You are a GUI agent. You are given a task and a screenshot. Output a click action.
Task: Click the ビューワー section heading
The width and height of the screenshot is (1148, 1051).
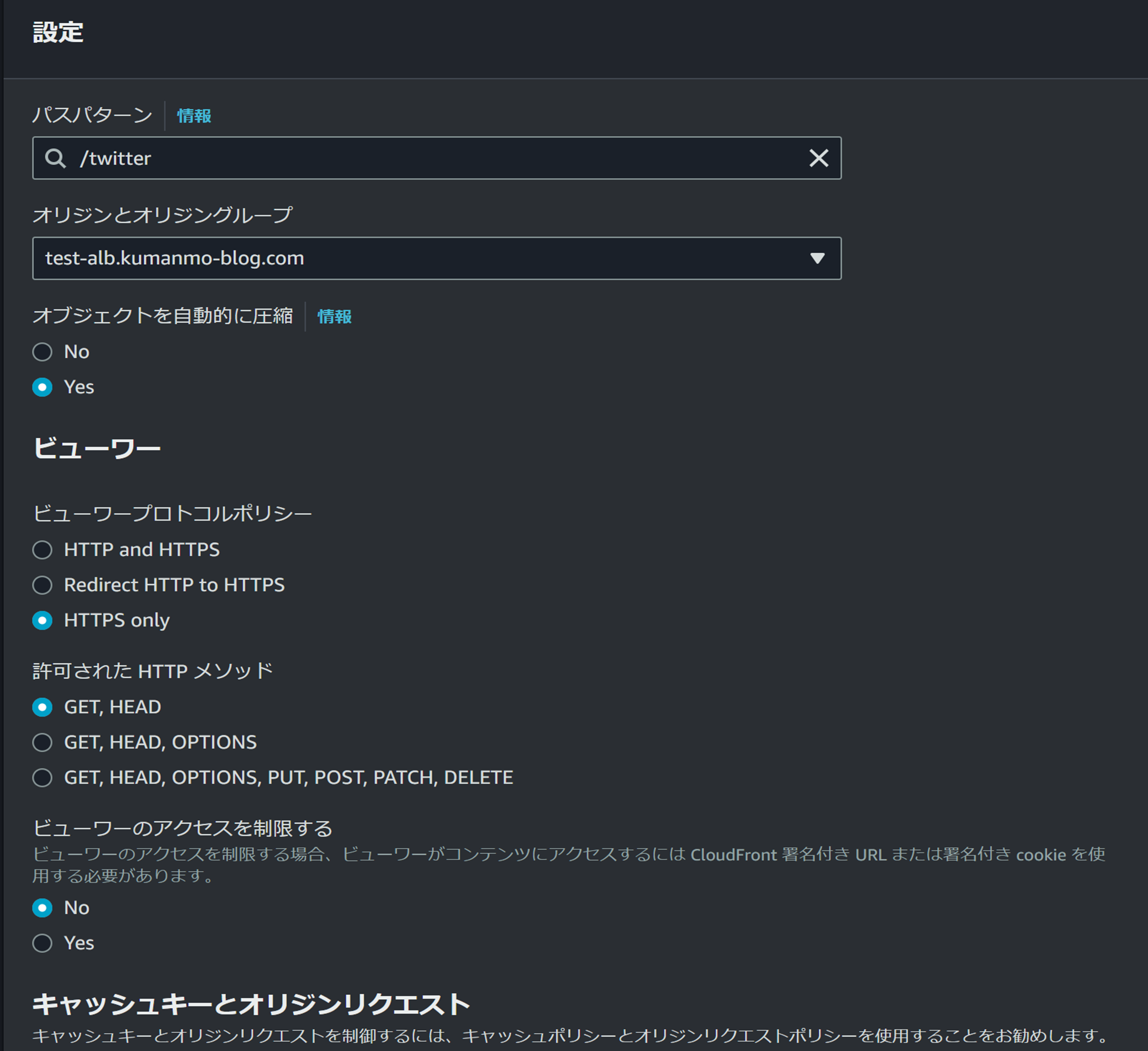(x=97, y=448)
